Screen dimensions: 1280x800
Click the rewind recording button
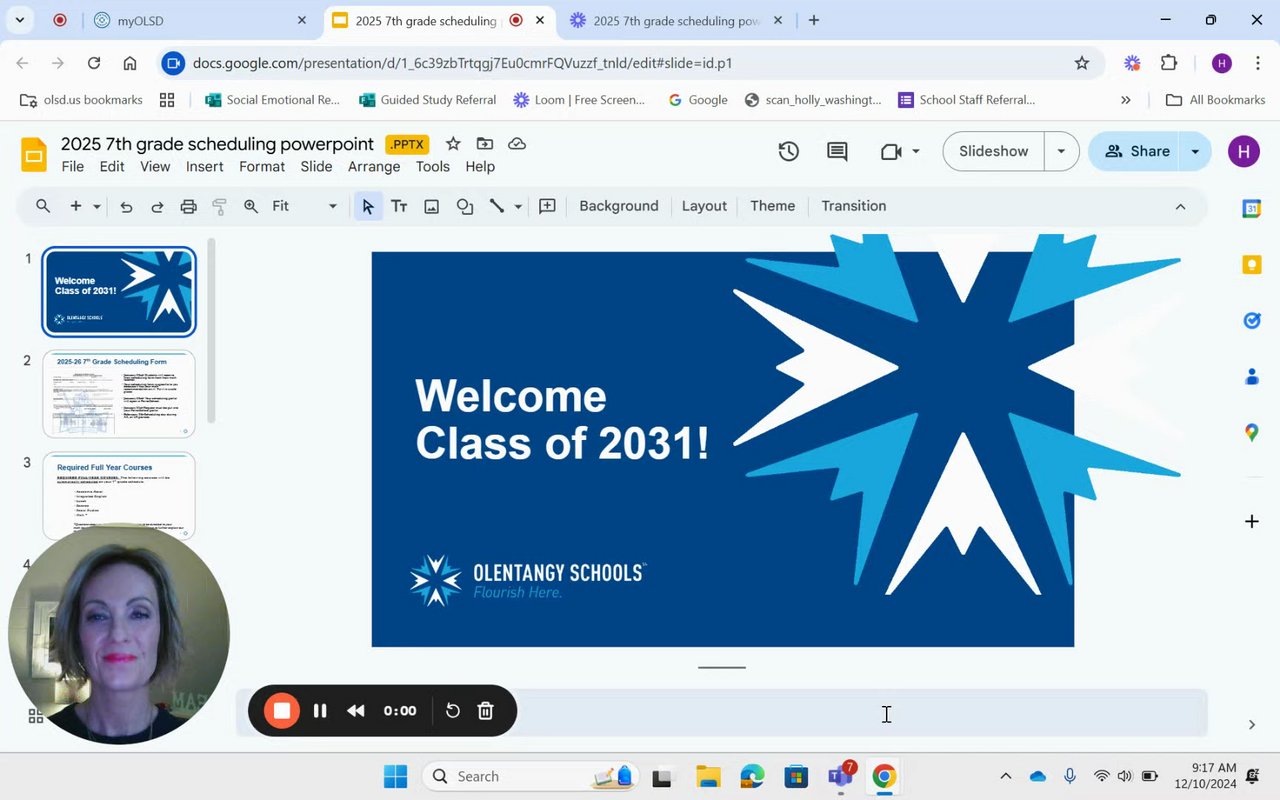click(356, 711)
